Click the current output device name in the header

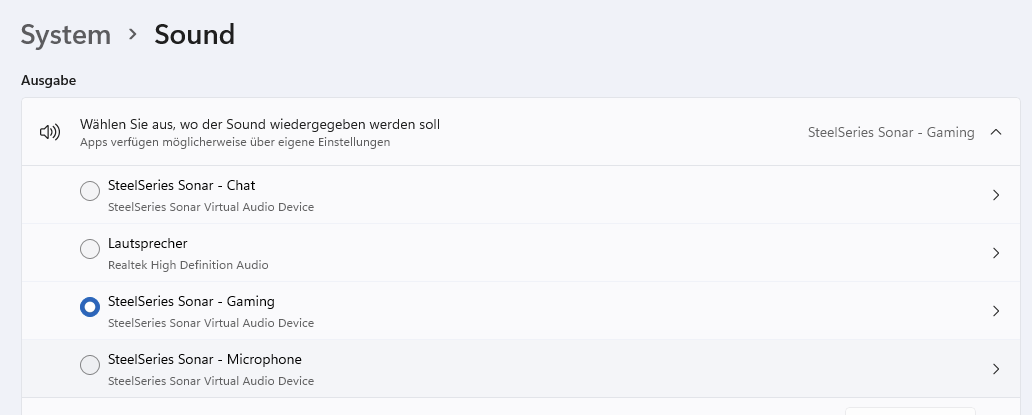click(890, 132)
